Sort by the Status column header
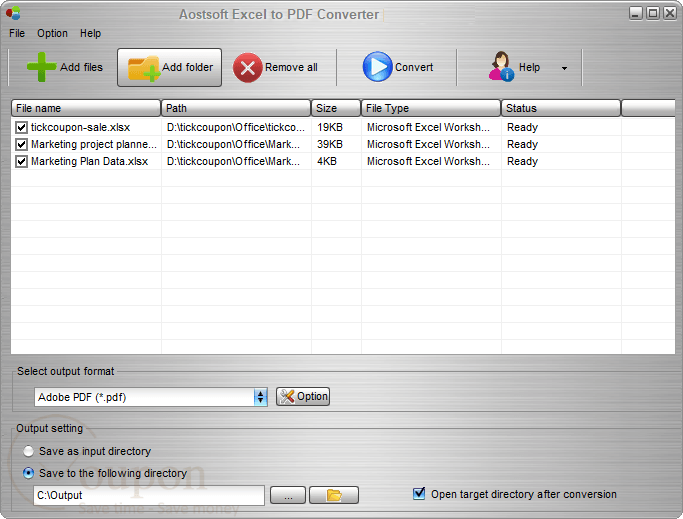 (x=561, y=108)
